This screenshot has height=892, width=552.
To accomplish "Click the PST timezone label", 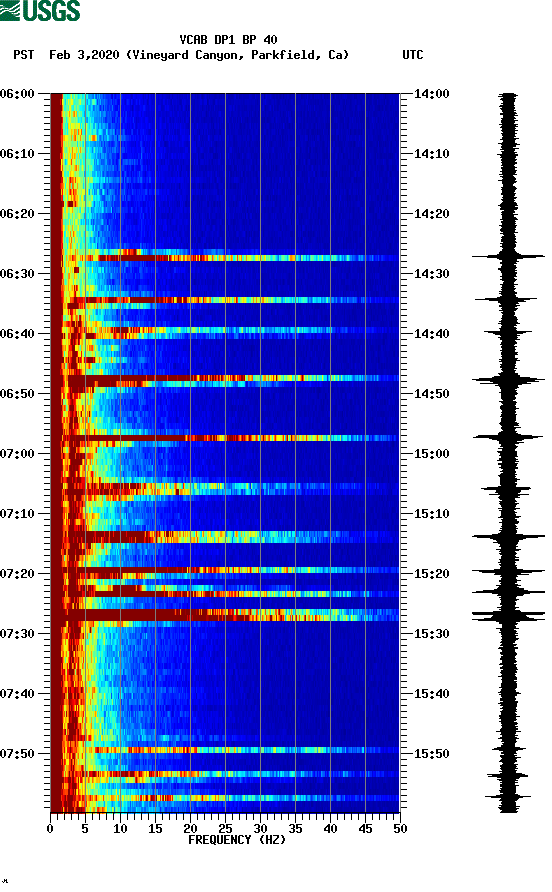I will pos(23,55).
